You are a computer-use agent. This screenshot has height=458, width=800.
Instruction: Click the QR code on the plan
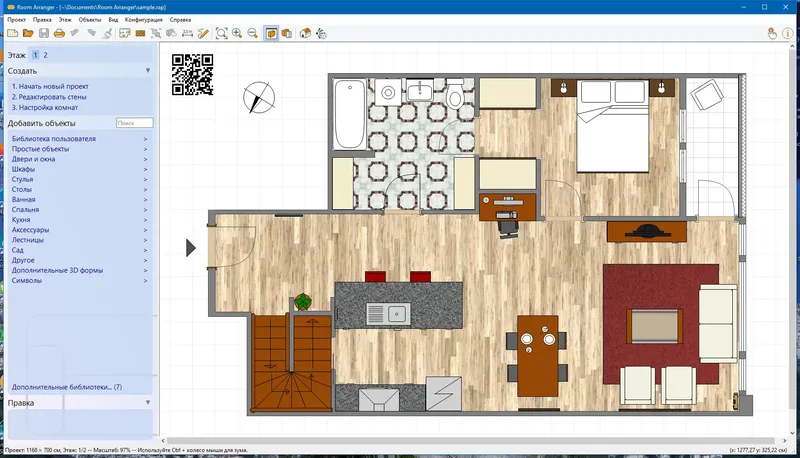click(x=192, y=74)
